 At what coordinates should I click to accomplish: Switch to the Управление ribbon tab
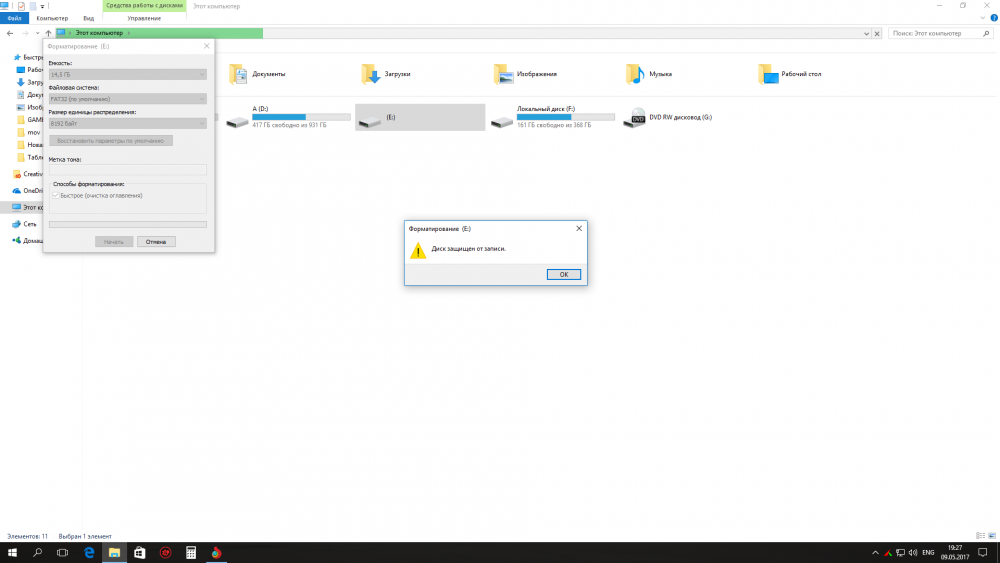tap(143, 18)
